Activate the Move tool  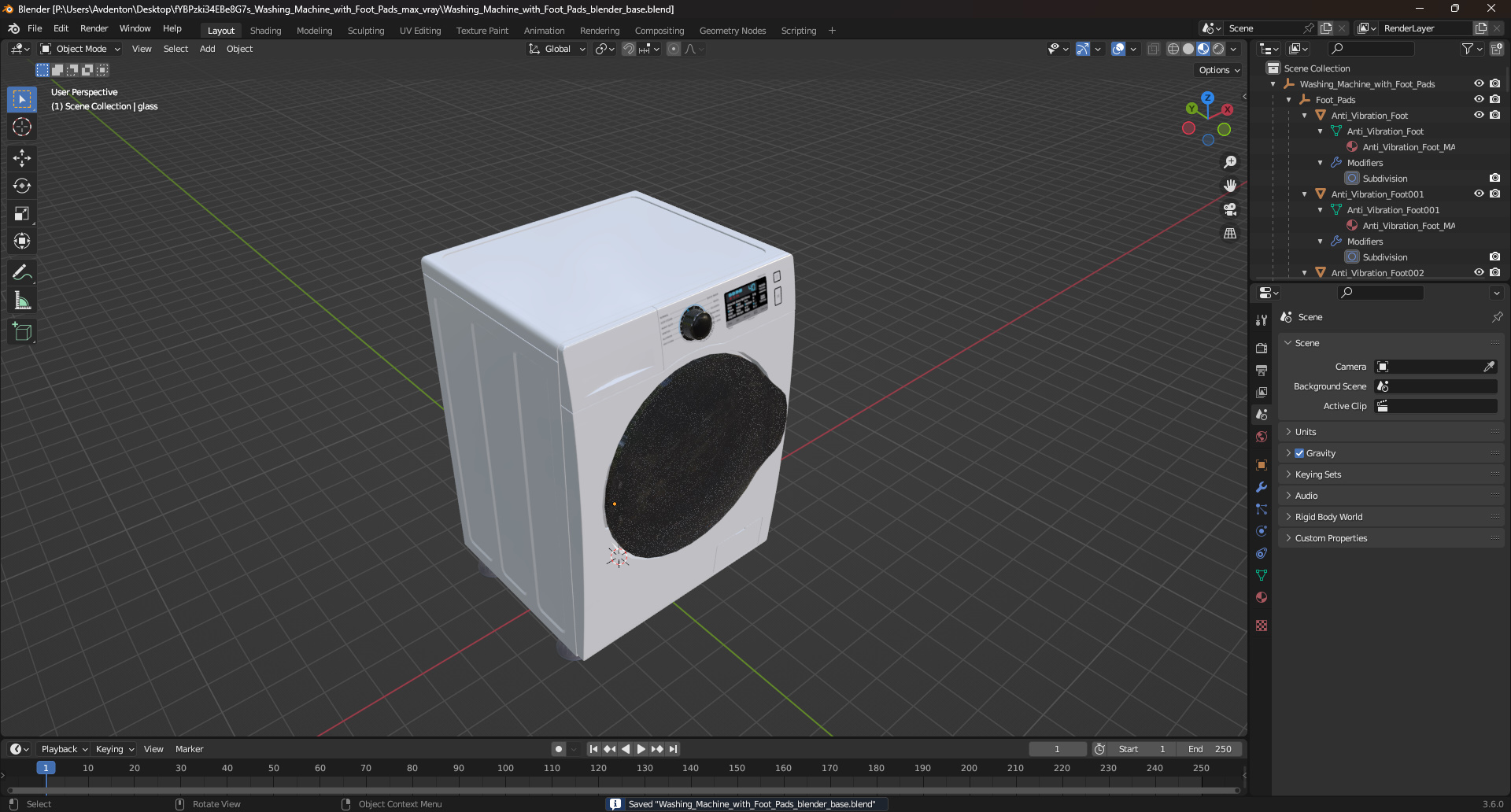(22, 158)
